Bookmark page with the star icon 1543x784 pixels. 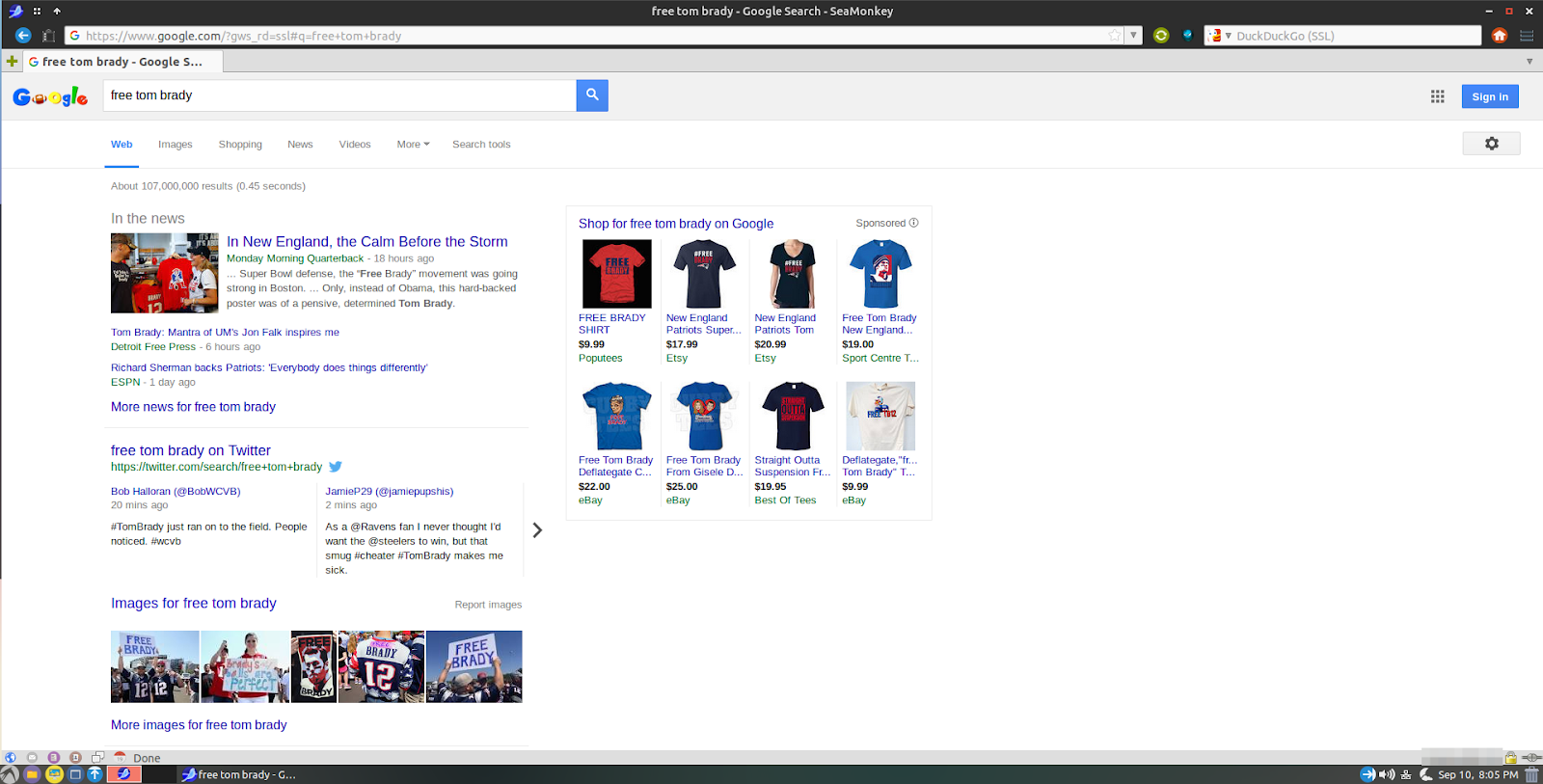[x=1115, y=36]
